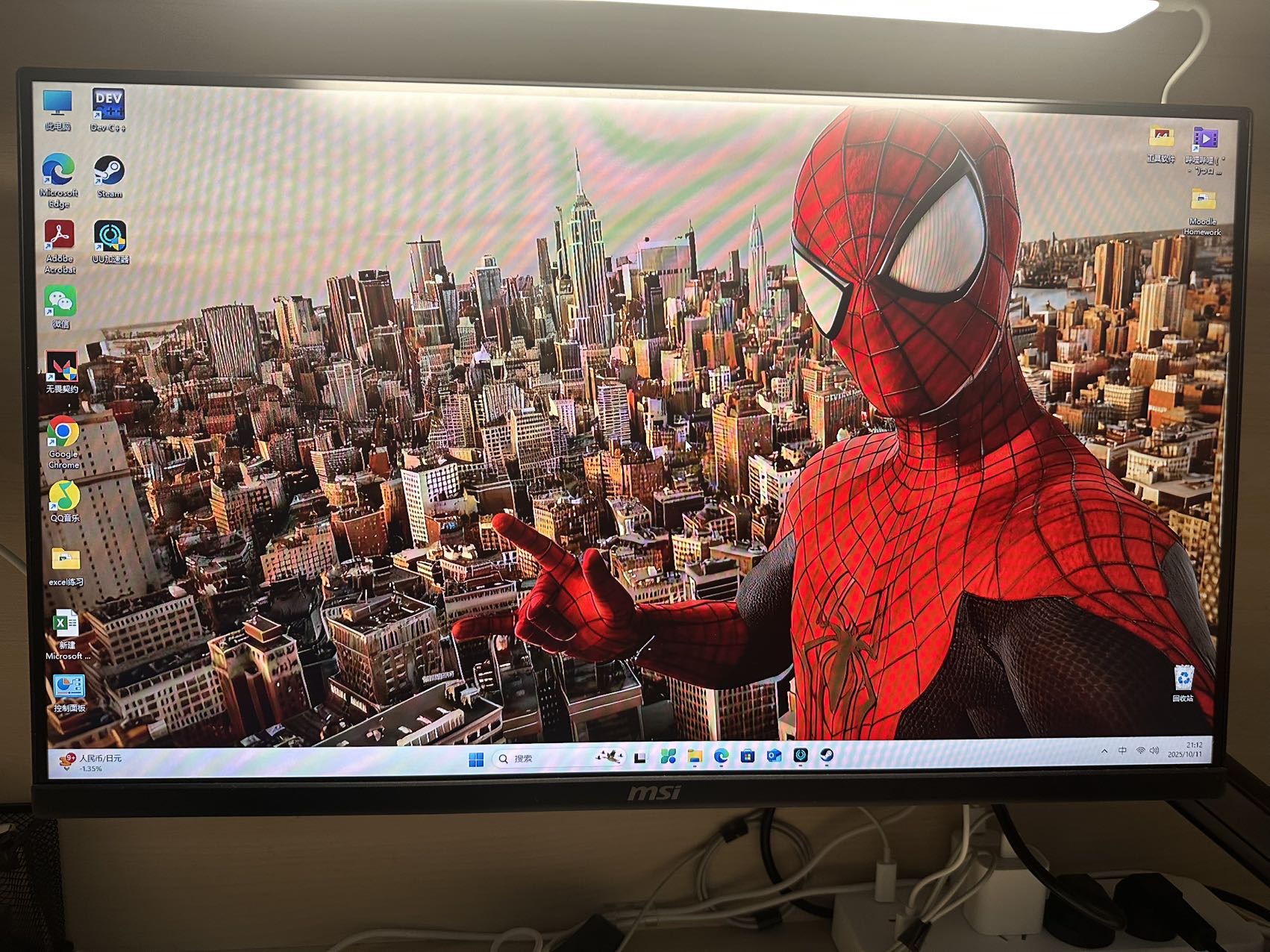This screenshot has width=1270, height=952.
Task: Toggle the 中 input method indicator
Action: click(1122, 751)
